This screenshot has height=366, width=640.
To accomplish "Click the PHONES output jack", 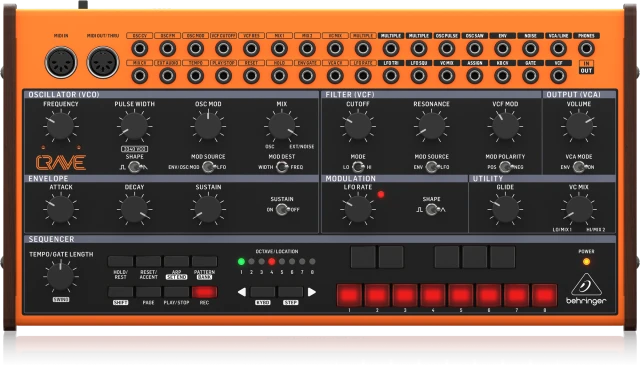I will [x=586, y=49].
